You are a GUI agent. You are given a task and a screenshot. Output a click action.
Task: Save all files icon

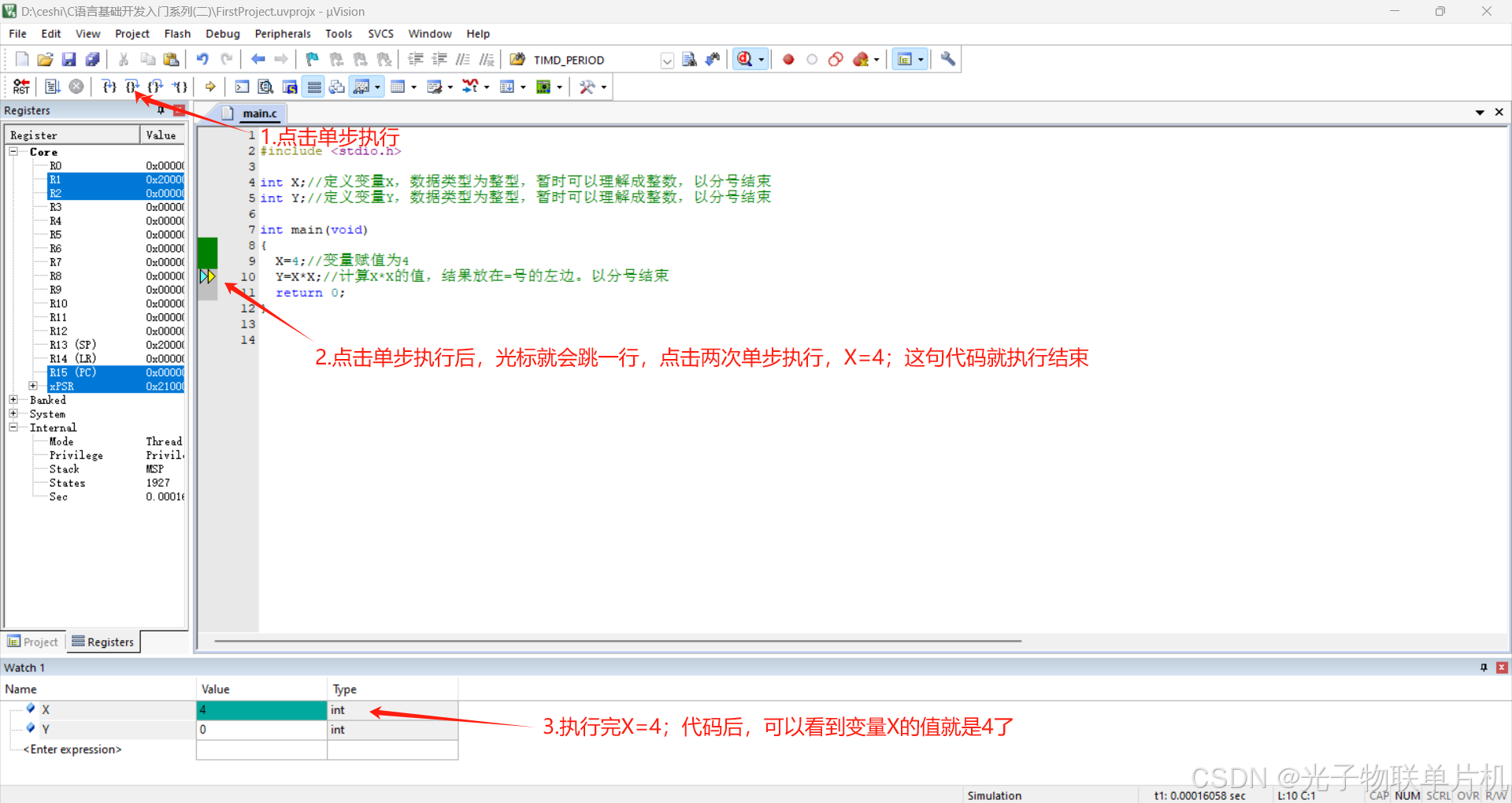tap(93, 59)
